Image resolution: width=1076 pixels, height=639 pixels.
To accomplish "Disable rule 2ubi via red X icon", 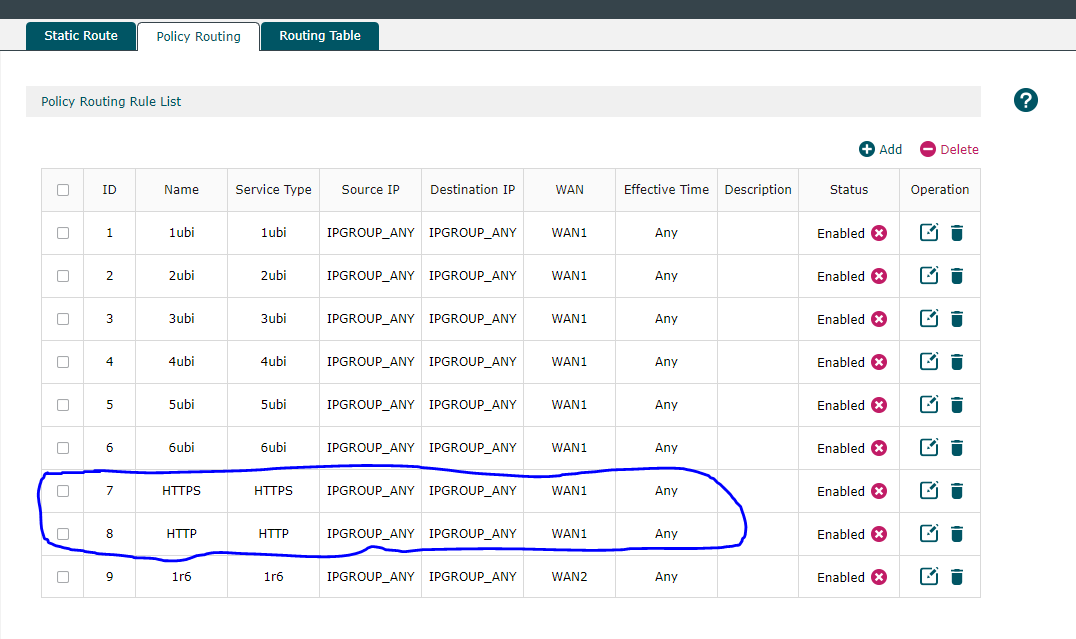I will tap(878, 276).
